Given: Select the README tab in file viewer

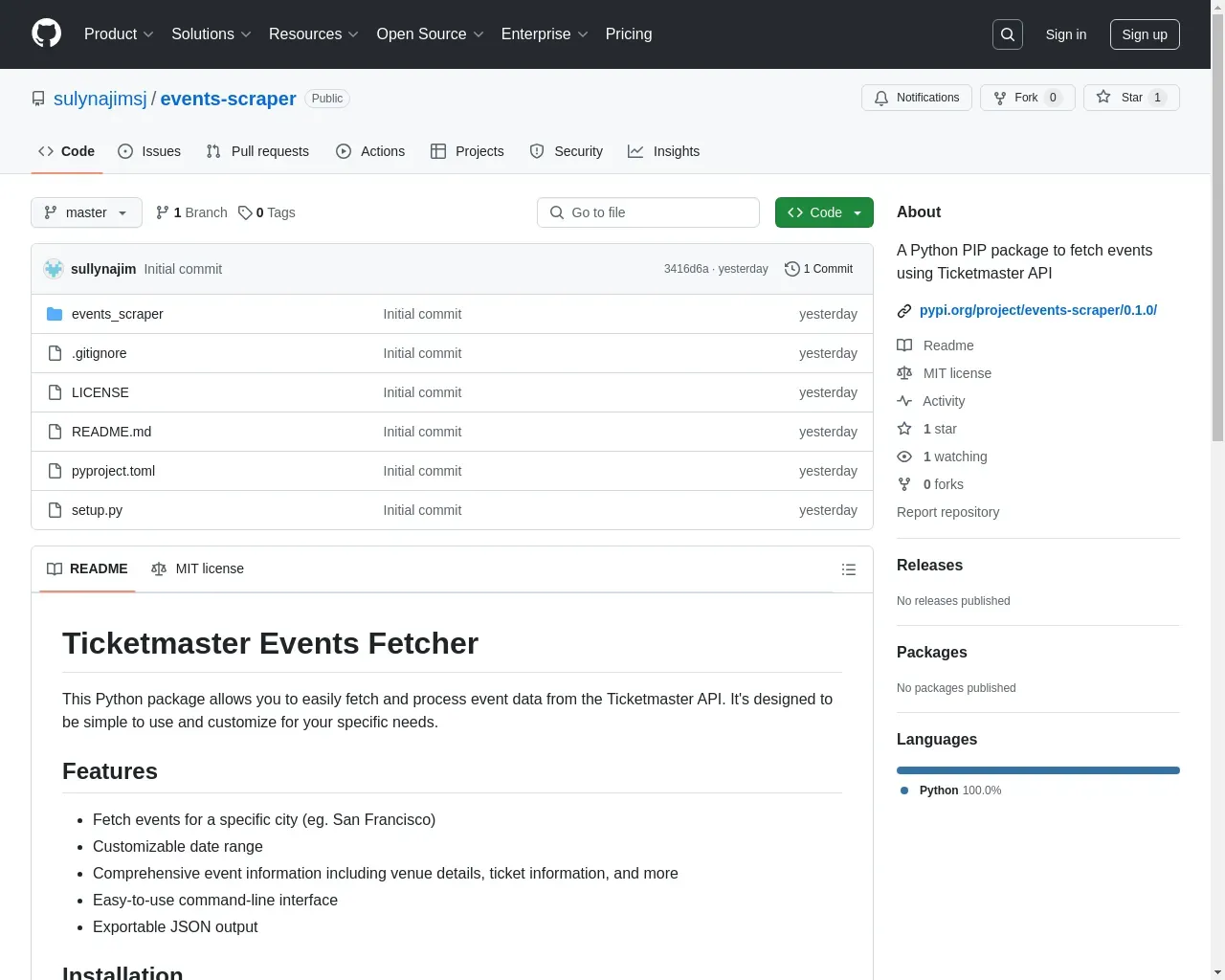Looking at the screenshot, I should click(x=87, y=568).
